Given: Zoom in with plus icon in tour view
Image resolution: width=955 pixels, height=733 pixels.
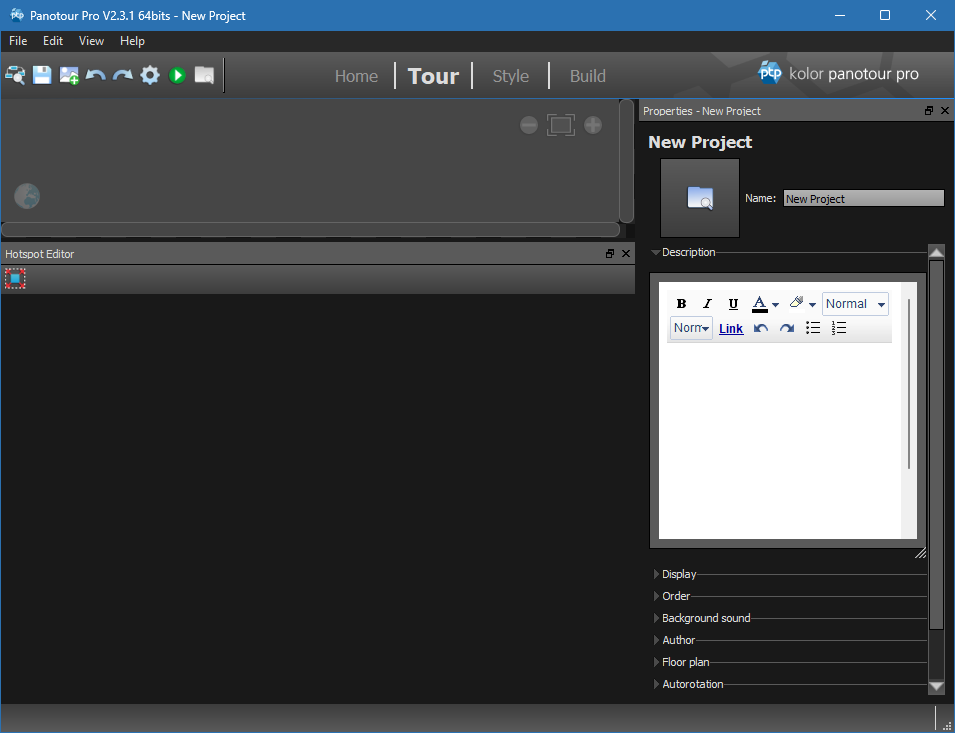Looking at the screenshot, I should [x=593, y=125].
